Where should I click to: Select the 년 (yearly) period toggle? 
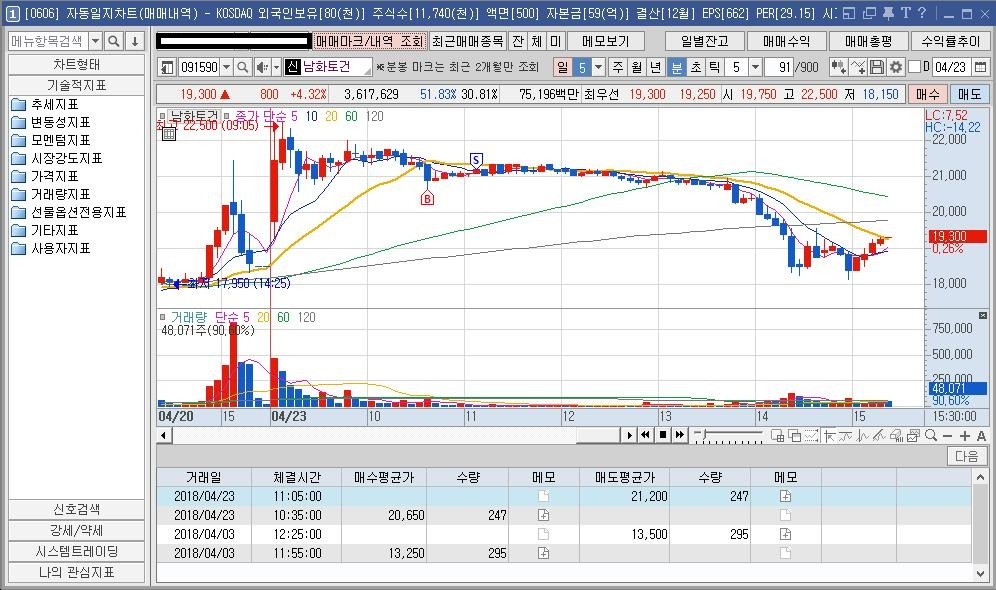point(656,67)
